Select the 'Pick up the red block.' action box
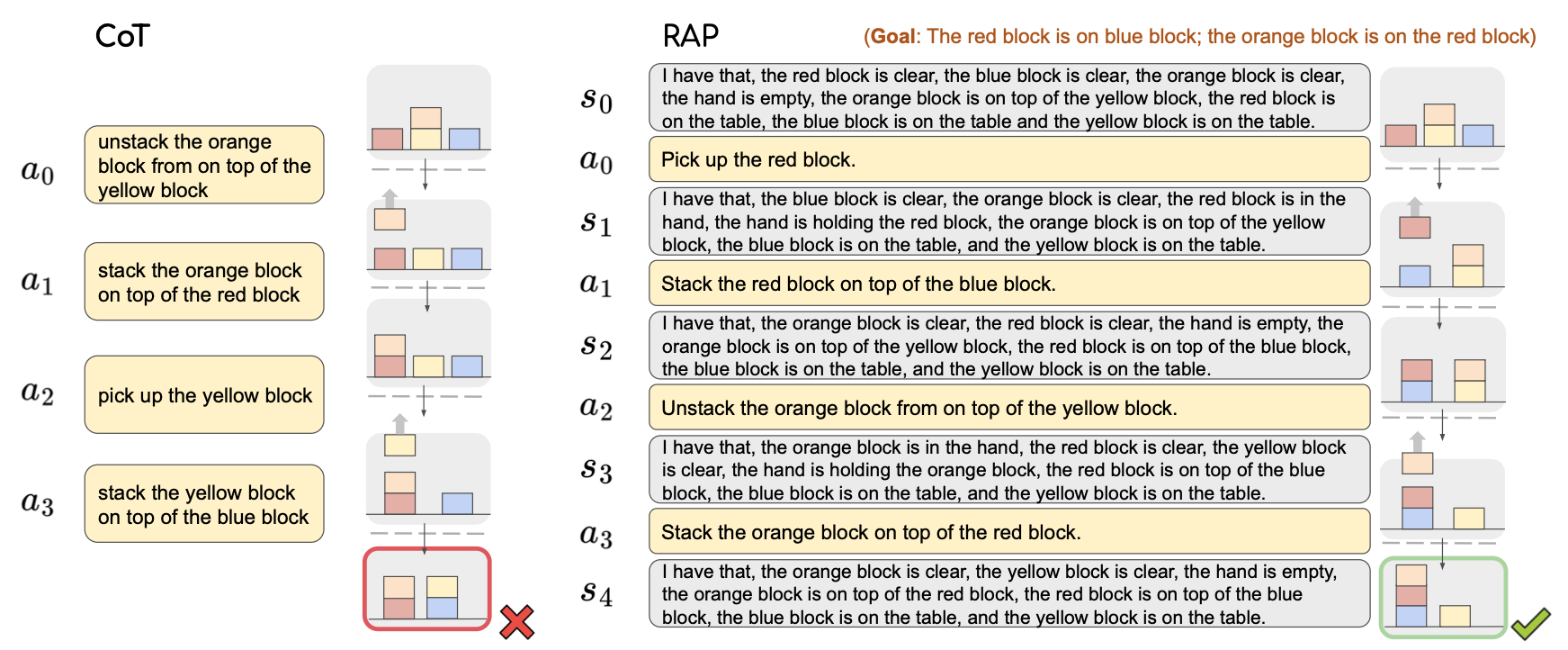 tap(1009, 159)
